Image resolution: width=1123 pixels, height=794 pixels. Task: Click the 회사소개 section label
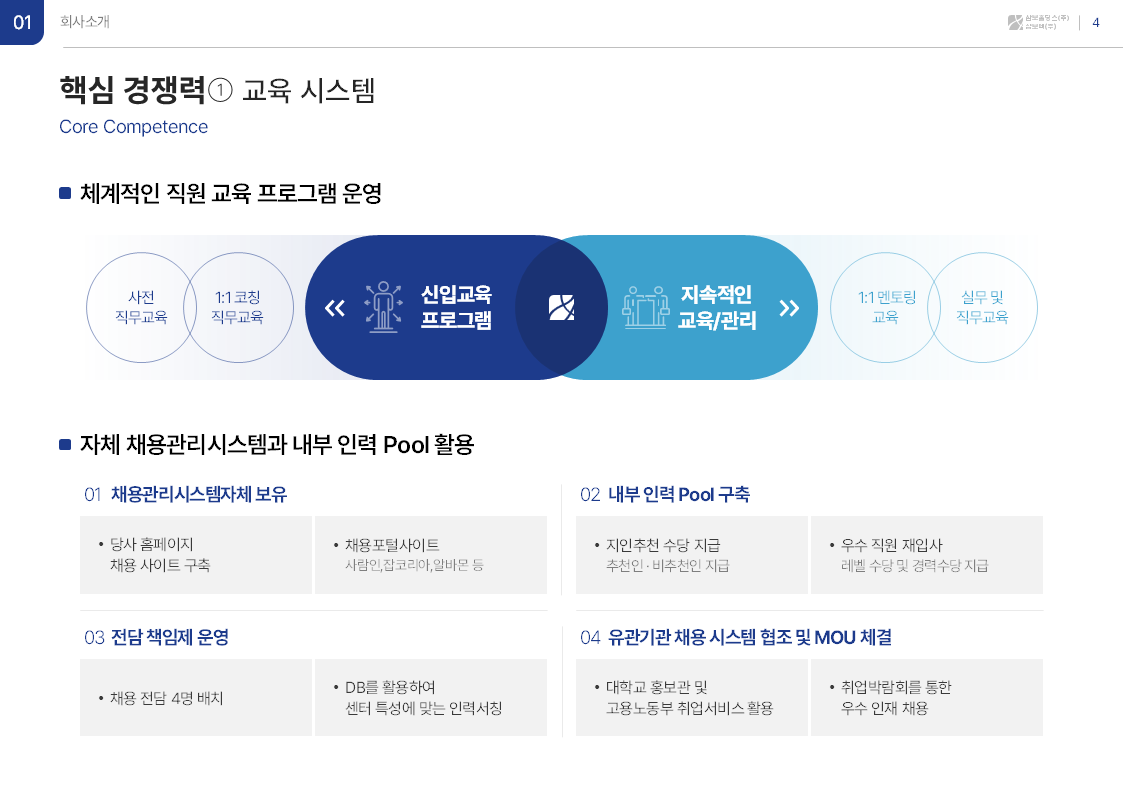tap(85, 23)
